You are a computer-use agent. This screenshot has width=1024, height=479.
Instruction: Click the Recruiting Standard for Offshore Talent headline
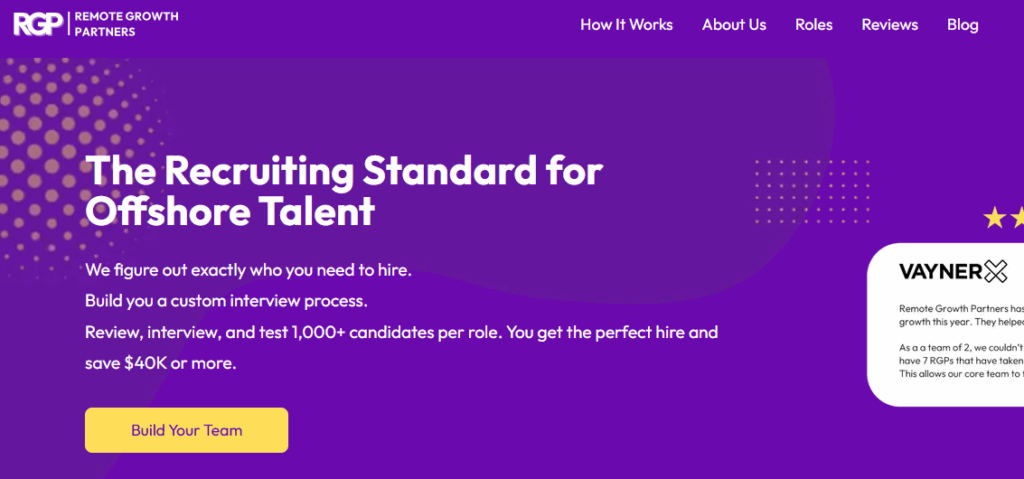[x=344, y=191]
